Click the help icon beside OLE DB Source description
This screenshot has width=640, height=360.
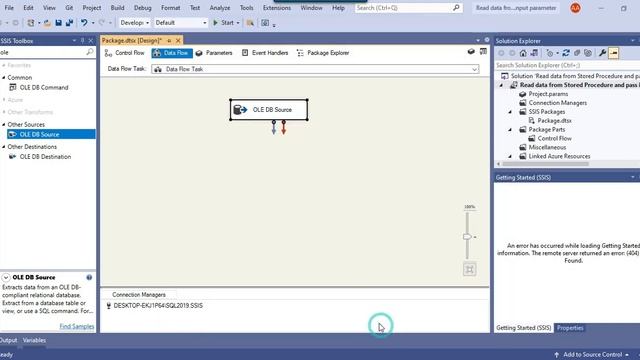point(89,277)
